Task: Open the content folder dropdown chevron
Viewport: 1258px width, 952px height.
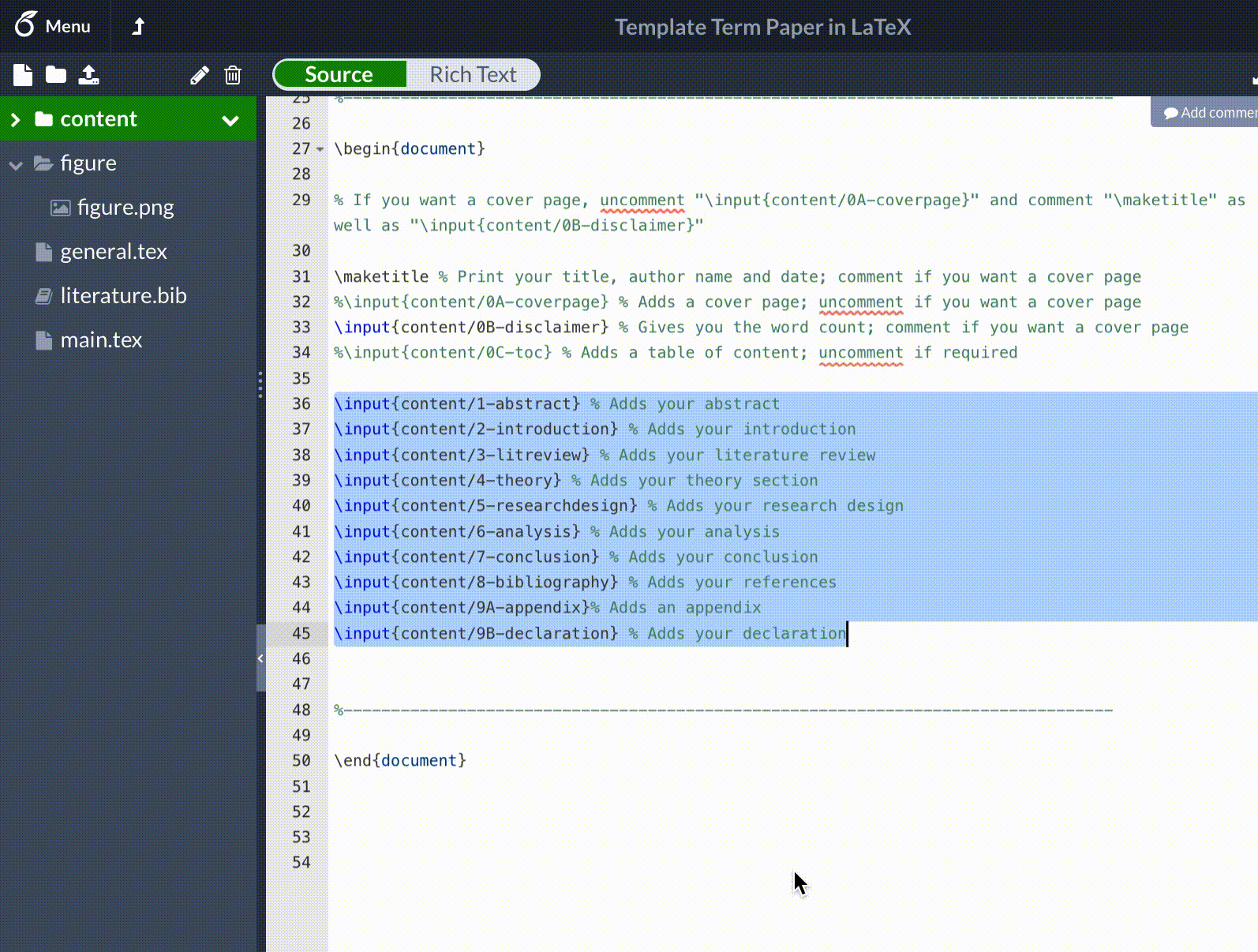Action: tap(230, 120)
